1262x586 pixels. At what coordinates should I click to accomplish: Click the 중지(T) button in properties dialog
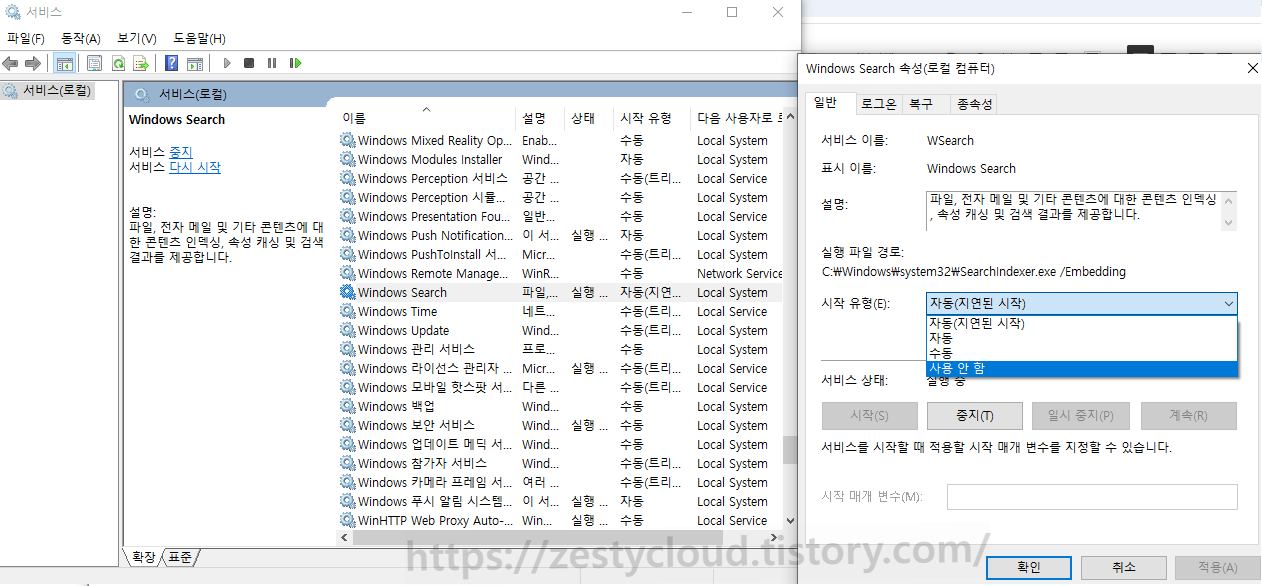pyautogui.click(x=974, y=416)
